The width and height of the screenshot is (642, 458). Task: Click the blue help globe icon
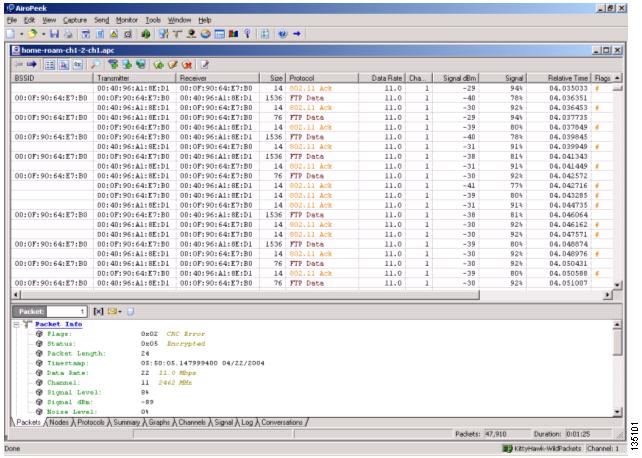283,34
